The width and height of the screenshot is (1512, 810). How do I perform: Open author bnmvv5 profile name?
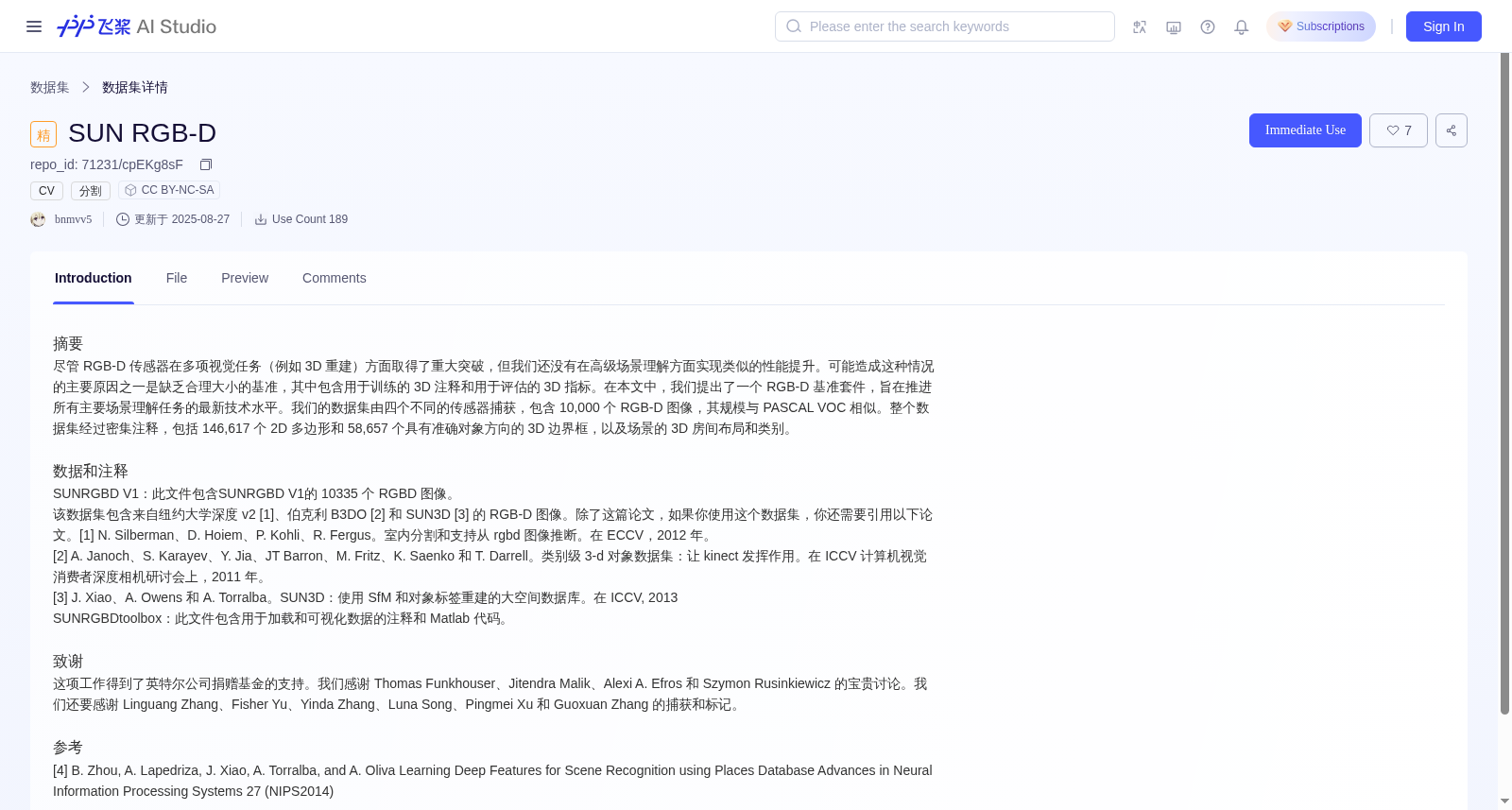73,219
